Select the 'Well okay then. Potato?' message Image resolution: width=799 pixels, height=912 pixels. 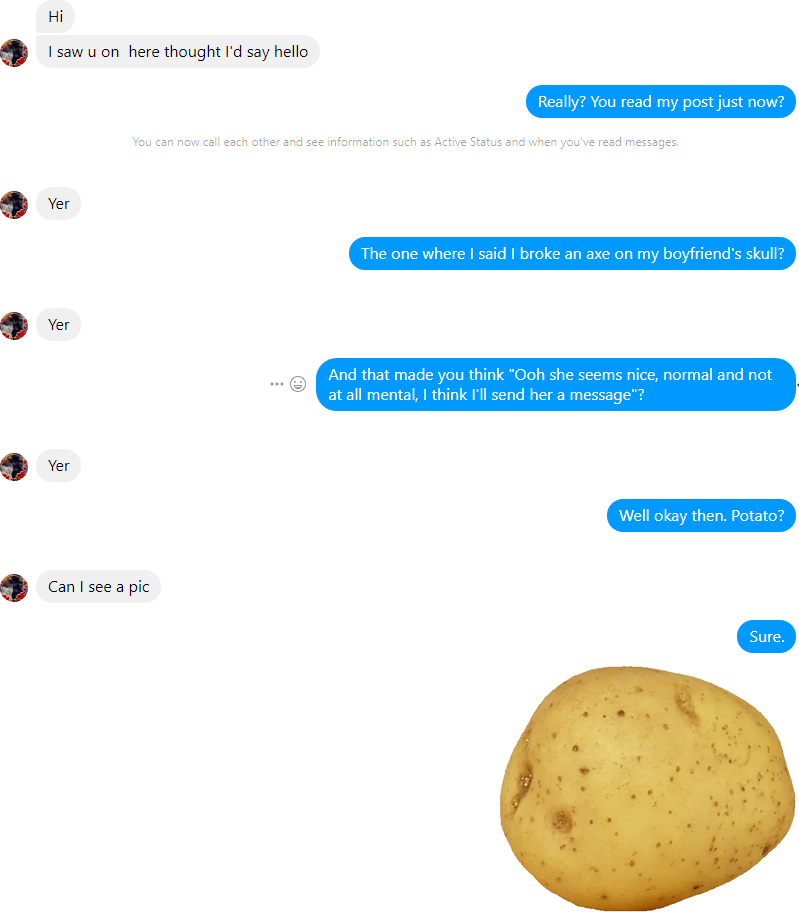[x=701, y=515]
